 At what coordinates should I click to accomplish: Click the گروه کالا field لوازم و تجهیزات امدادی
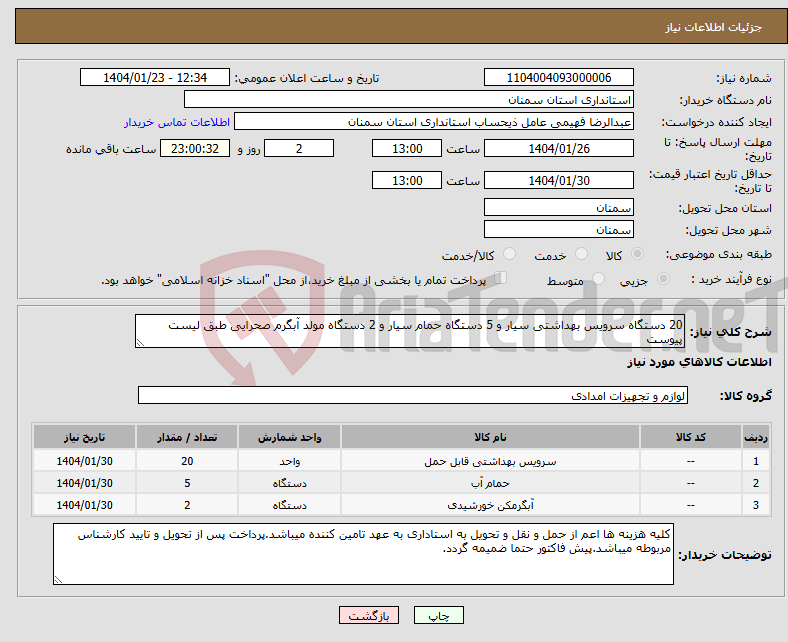[x=413, y=395]
